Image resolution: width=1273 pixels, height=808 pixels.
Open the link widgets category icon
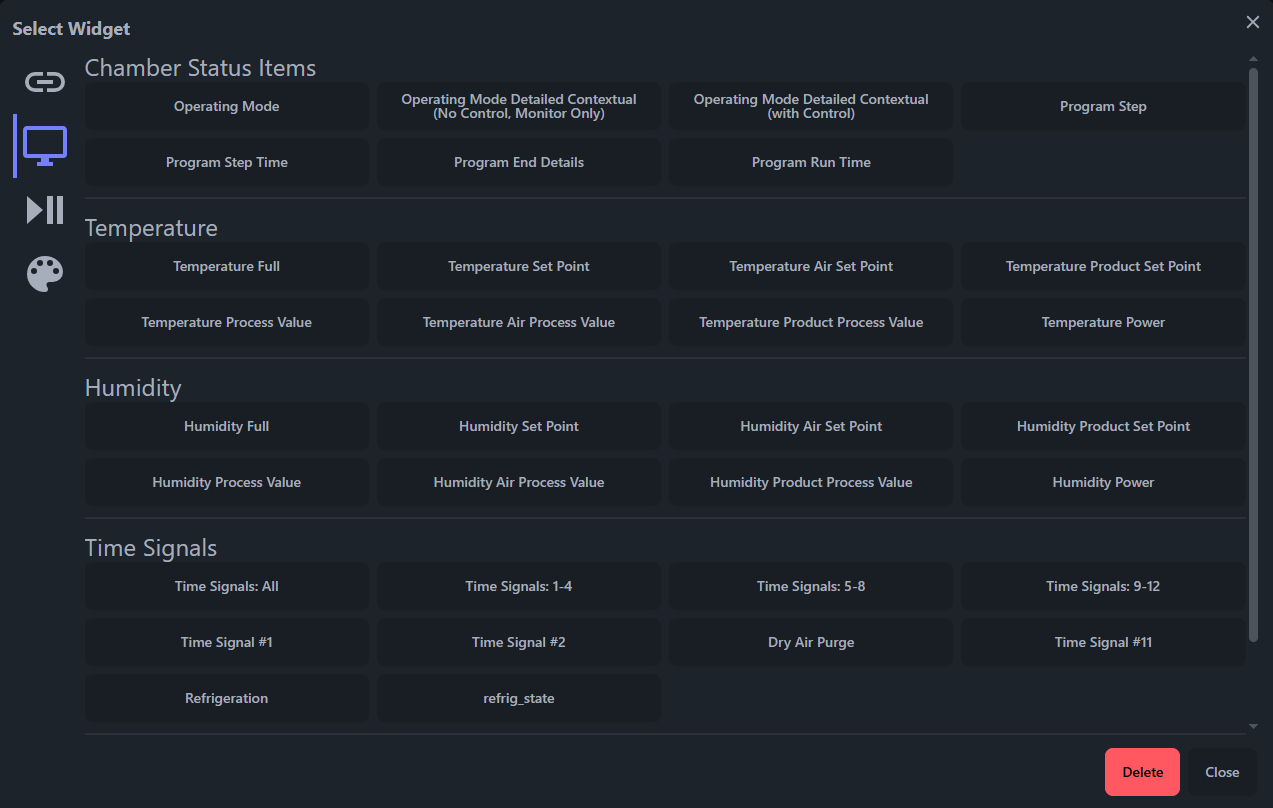click(x=45, y=82)
